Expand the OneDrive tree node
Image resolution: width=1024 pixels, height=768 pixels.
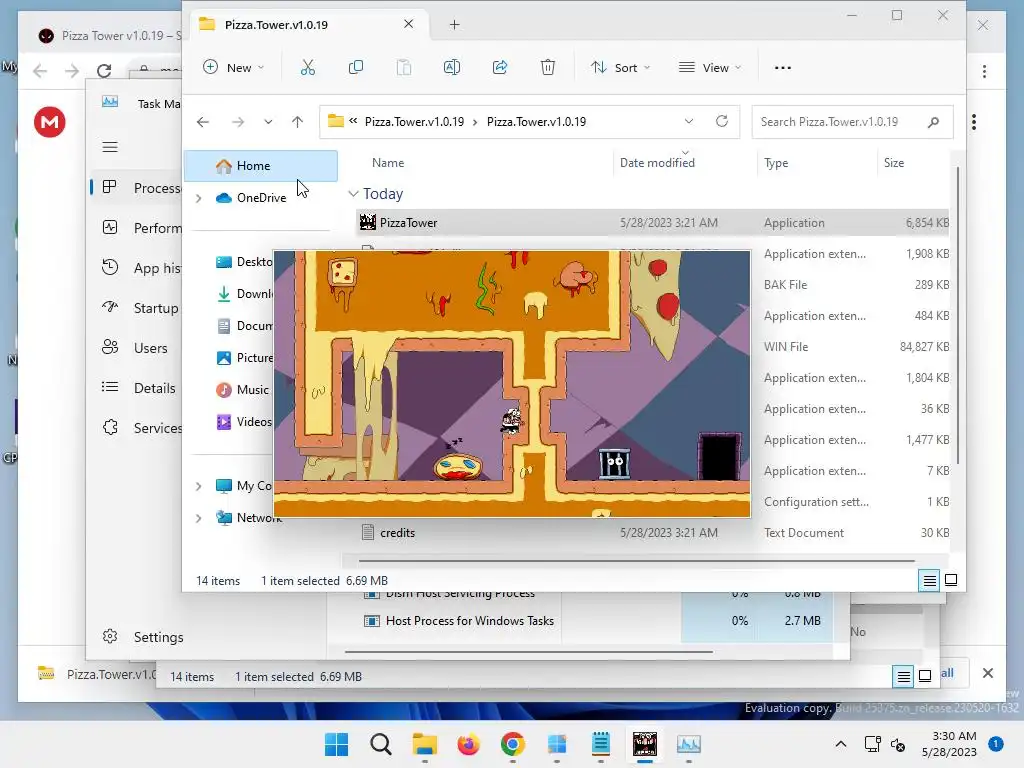click(x=199, y=198)
